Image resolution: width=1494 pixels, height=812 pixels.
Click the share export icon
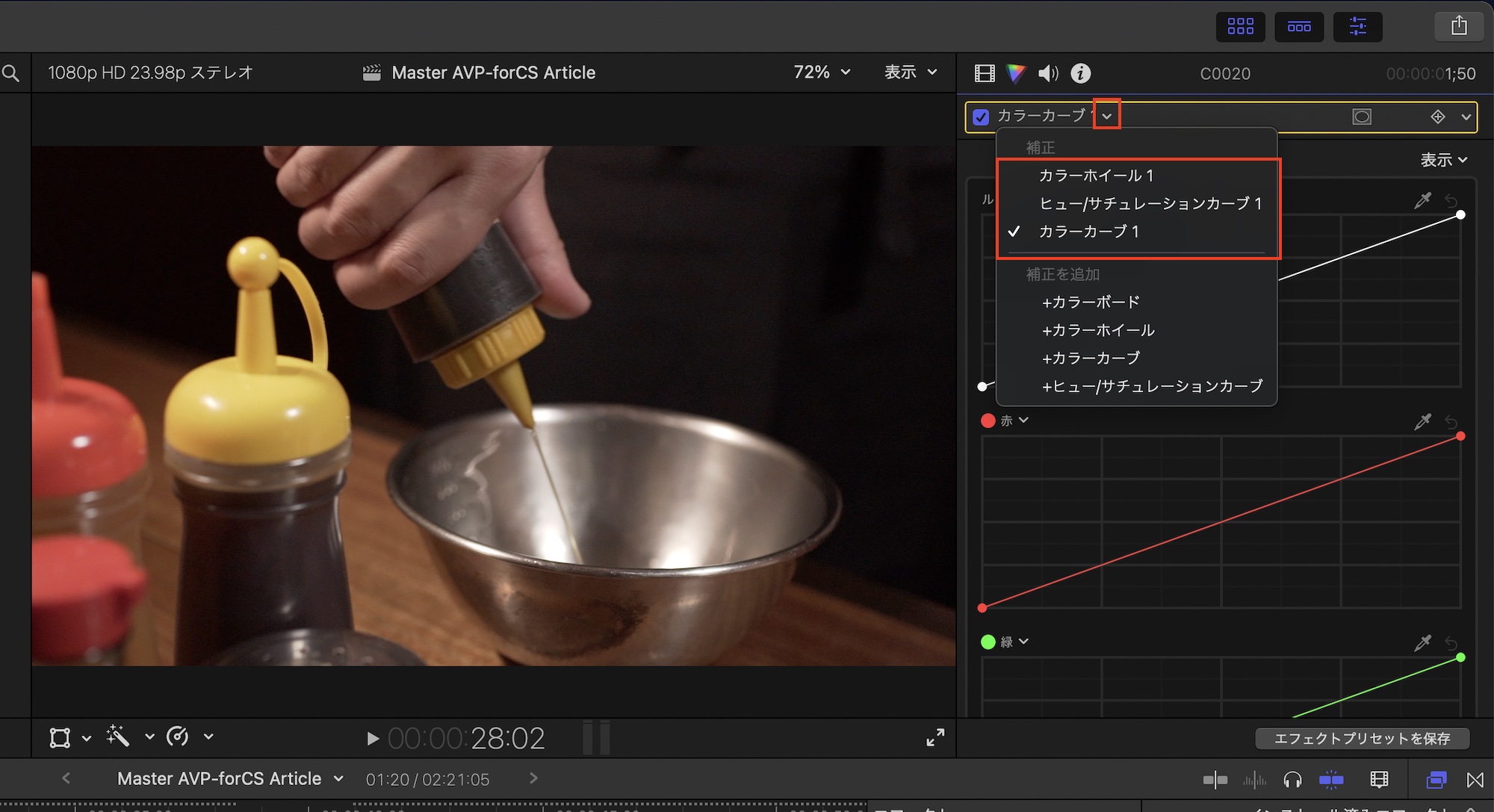point(1459,27)
